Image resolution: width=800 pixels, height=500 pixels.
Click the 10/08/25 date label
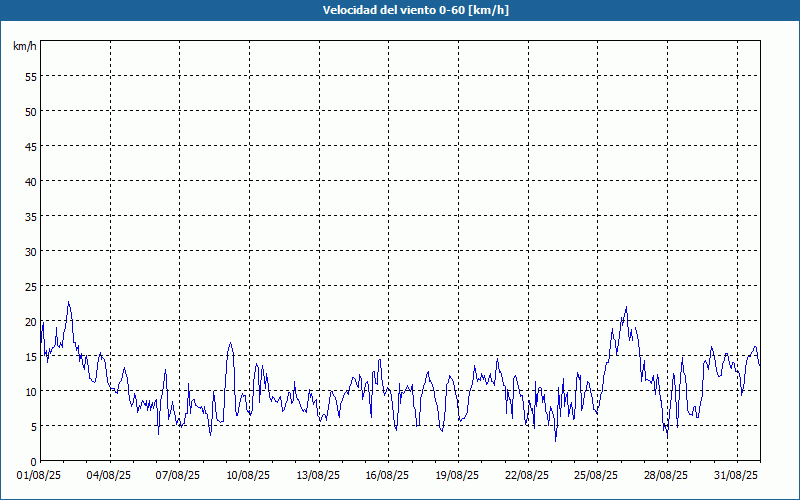point(248,476)
